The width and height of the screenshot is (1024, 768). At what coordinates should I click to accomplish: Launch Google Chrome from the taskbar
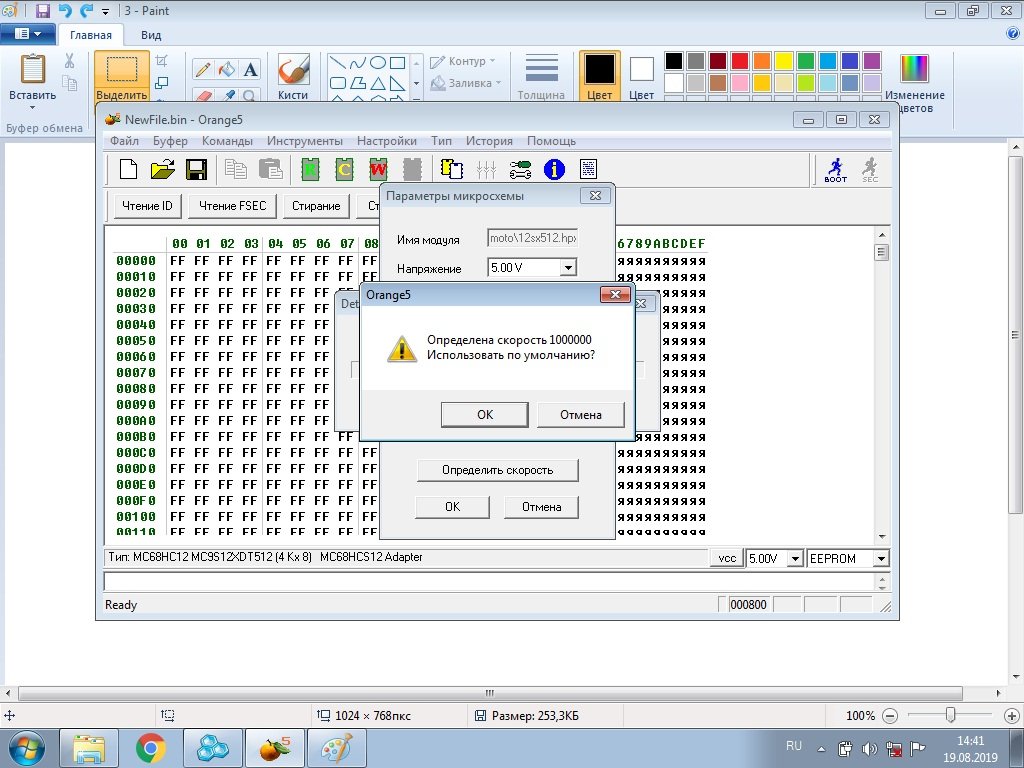pos(151,748)
